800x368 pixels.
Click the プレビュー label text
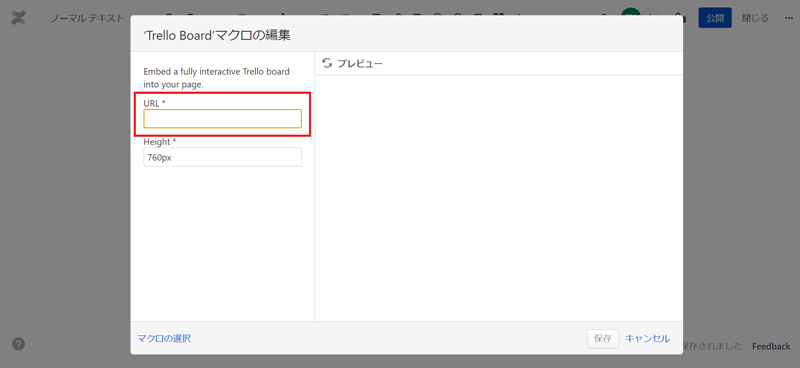(360, 64)
